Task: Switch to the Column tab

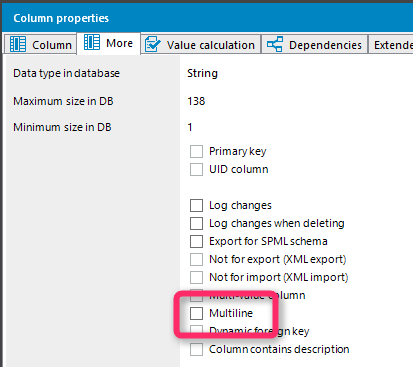Action: [x=41, y=44]
